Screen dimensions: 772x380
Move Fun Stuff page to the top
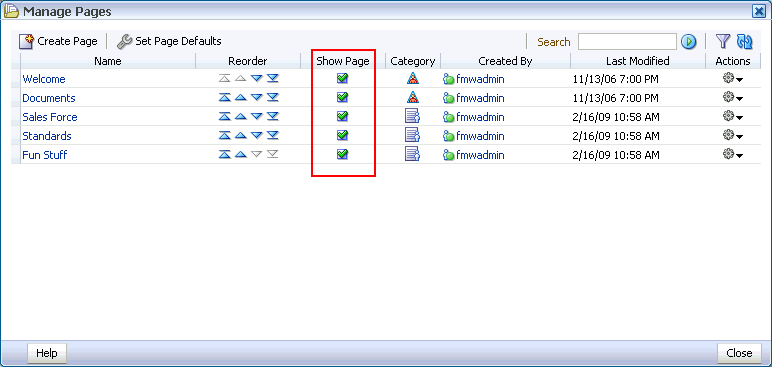pyautogui.click(x=225, y=155)
